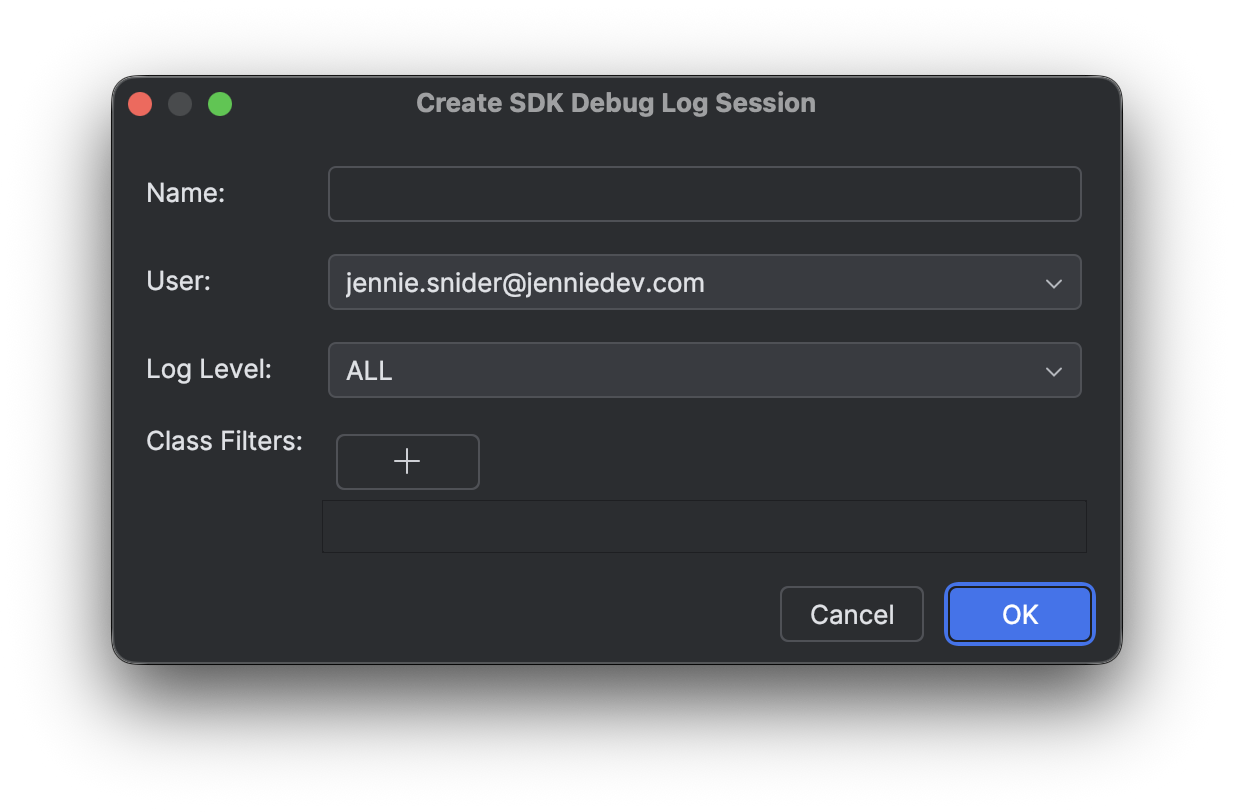This screenshot has height=812, width=1234.
Task: Open the User combo box
Action: coord(705,282)
